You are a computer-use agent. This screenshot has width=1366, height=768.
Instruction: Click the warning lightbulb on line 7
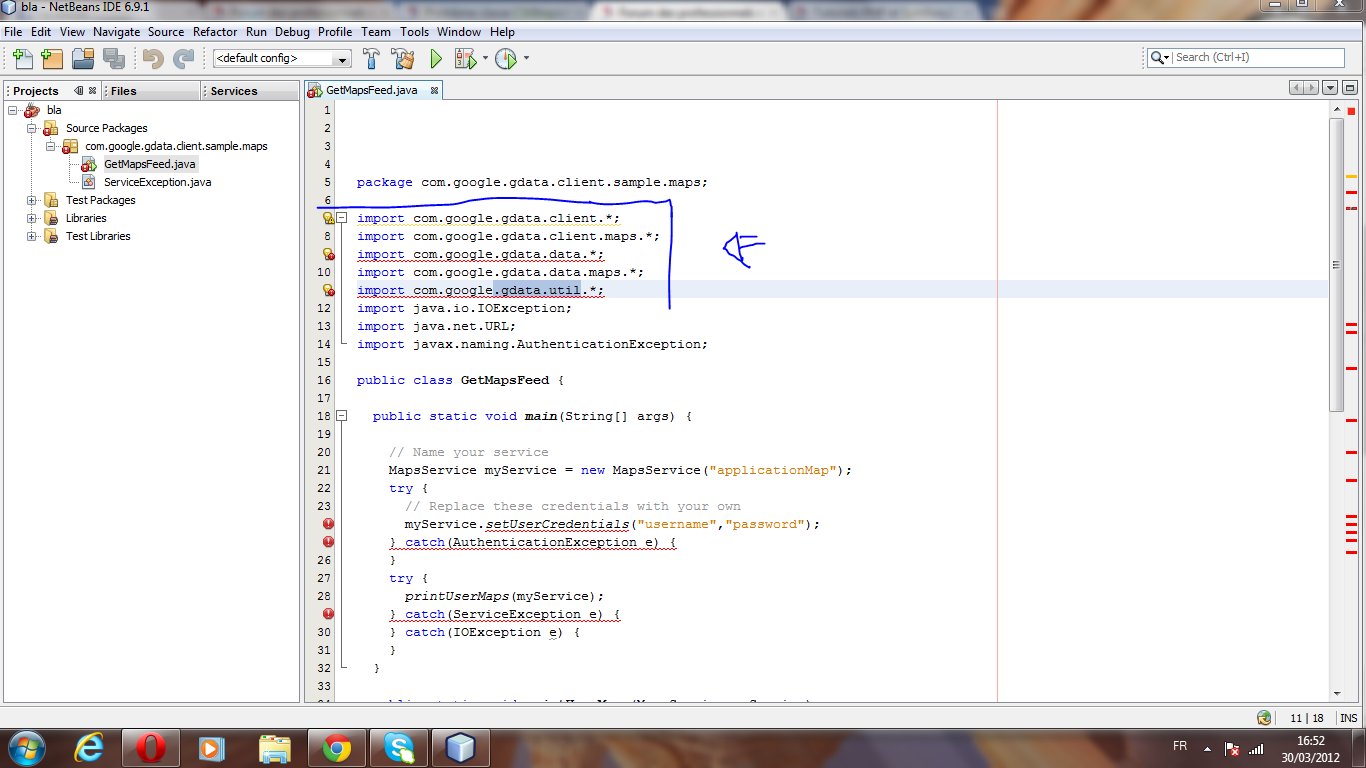click(x=327, y=218)
